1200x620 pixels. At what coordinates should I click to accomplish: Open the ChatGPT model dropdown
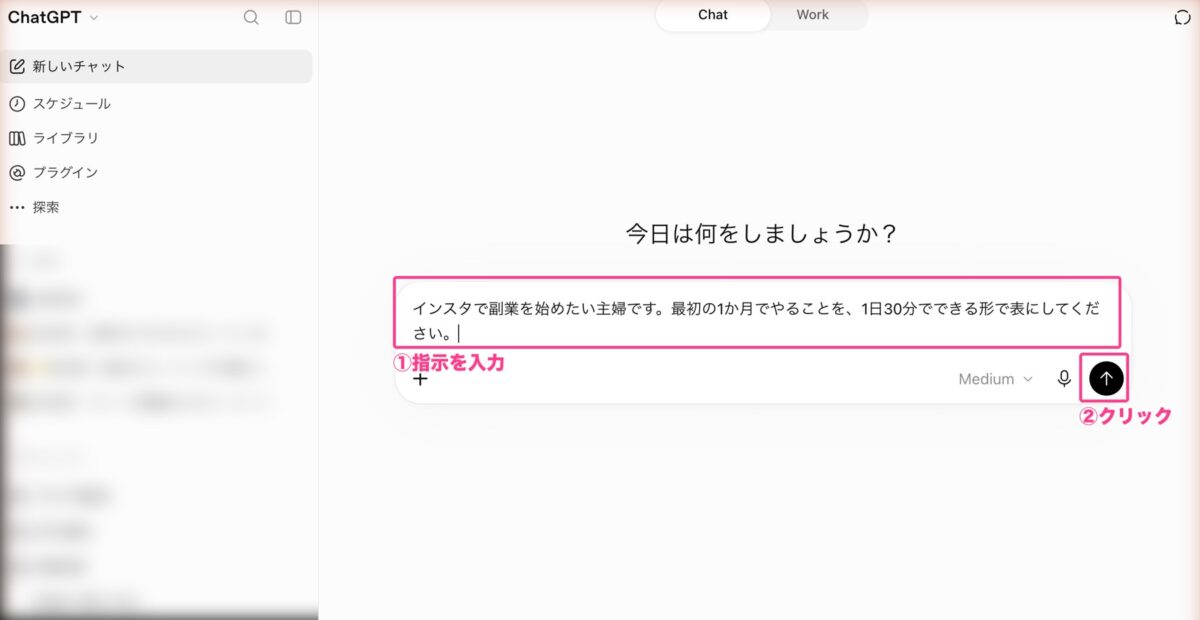click(54, 17)
